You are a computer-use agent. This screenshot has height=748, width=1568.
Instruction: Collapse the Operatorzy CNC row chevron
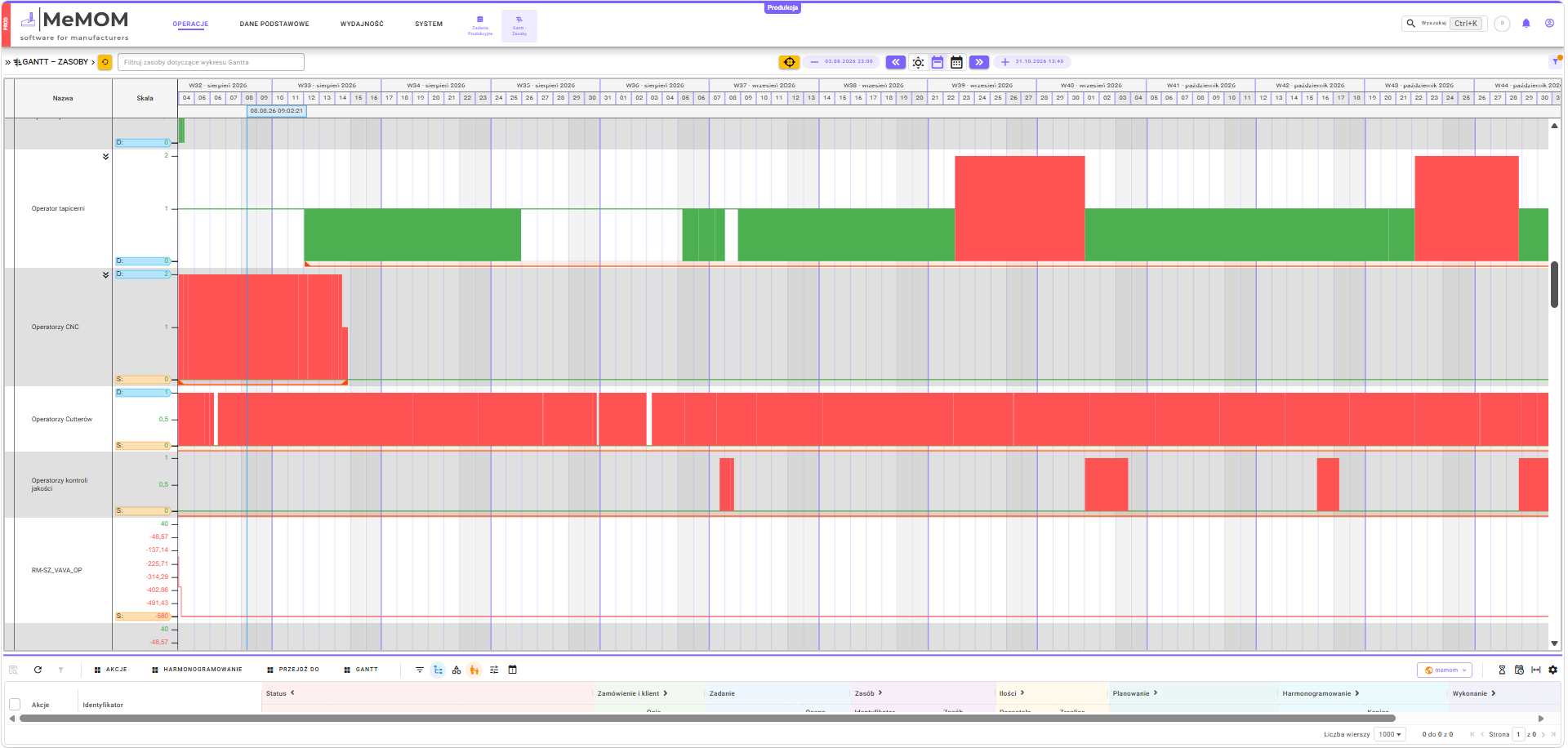[105, 275]
